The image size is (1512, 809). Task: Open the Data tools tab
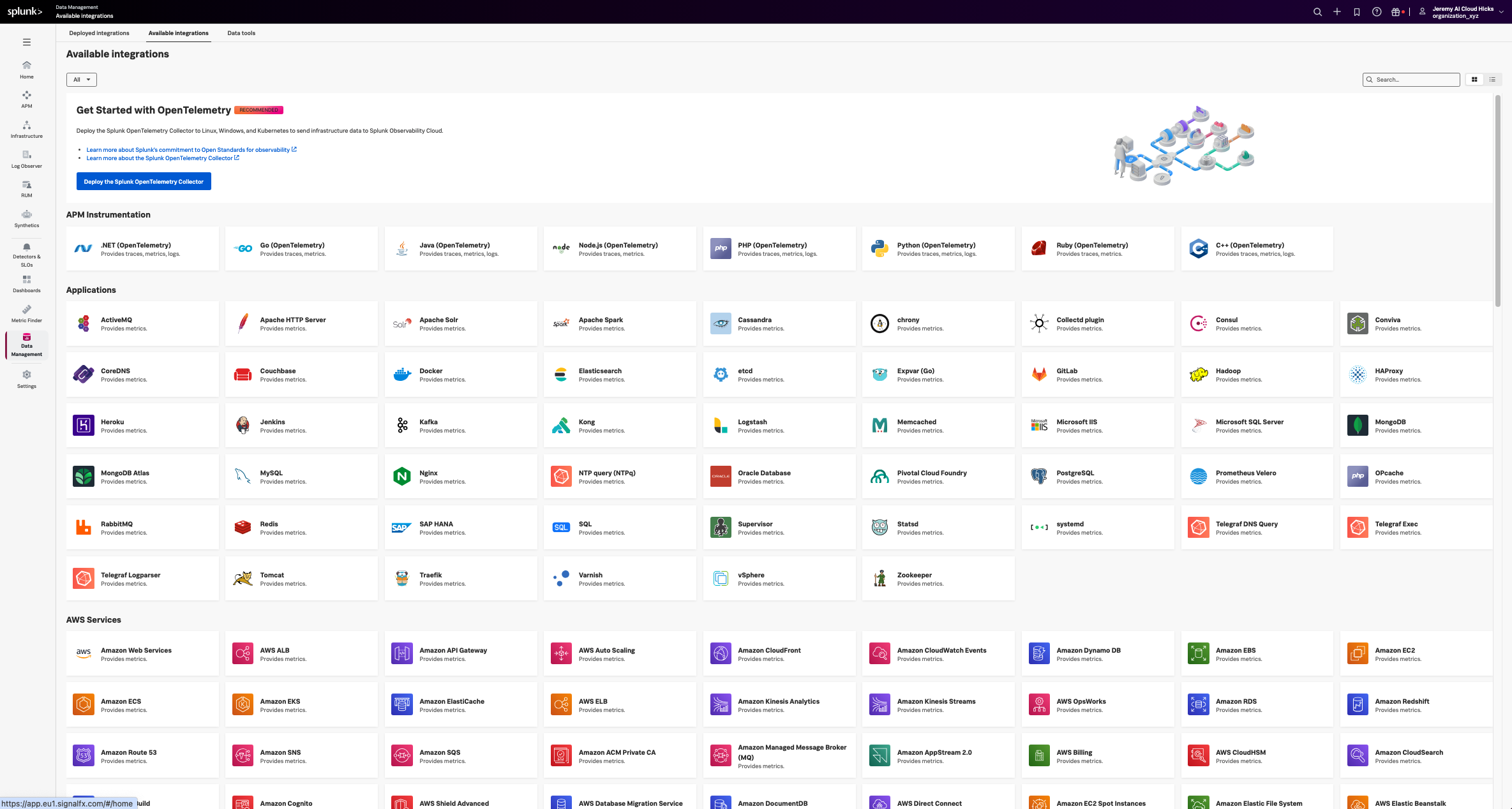coord(241,33)
